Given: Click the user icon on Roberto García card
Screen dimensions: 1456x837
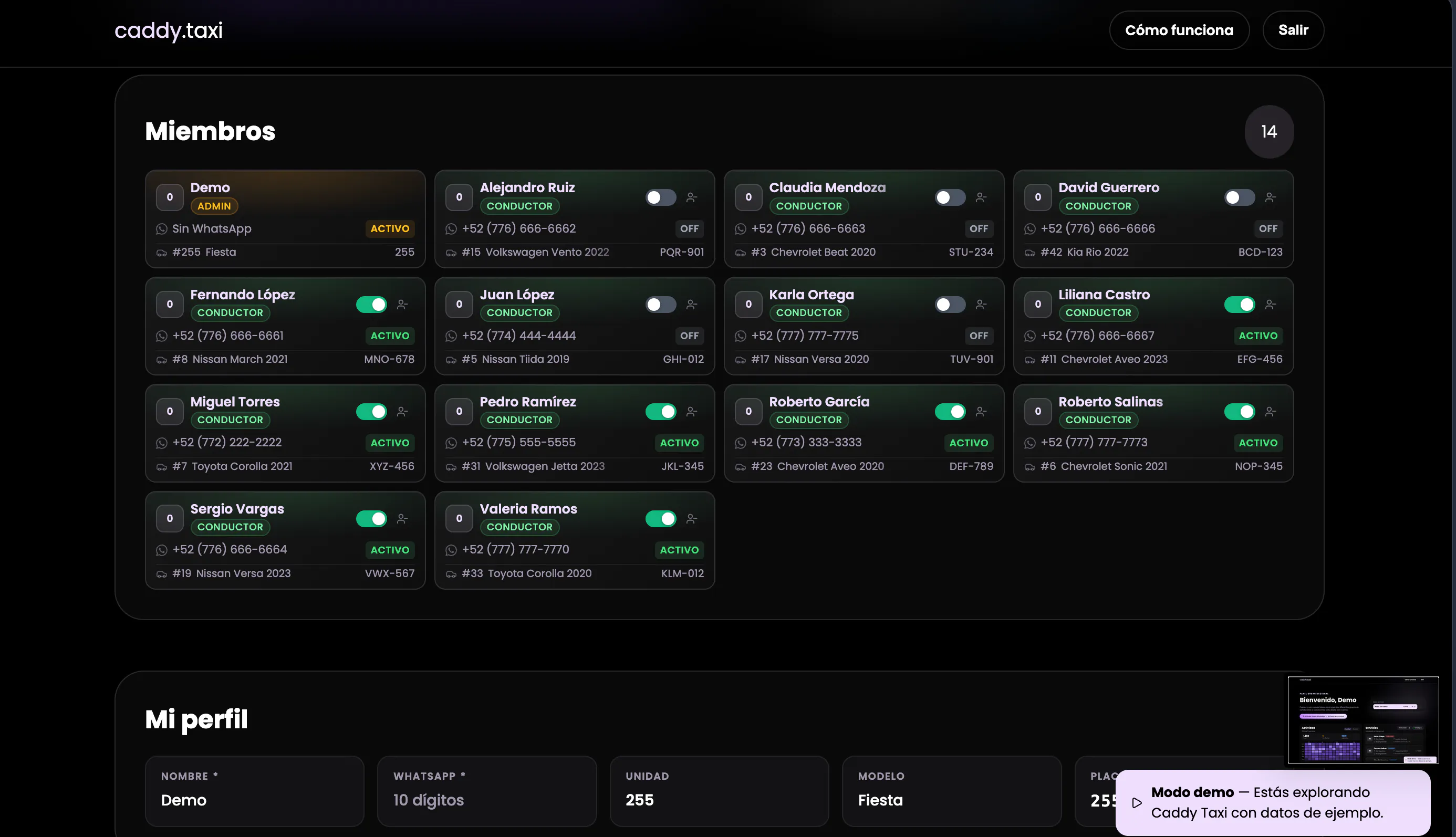Looking at the screenshot, I should (x=981, y=412).
